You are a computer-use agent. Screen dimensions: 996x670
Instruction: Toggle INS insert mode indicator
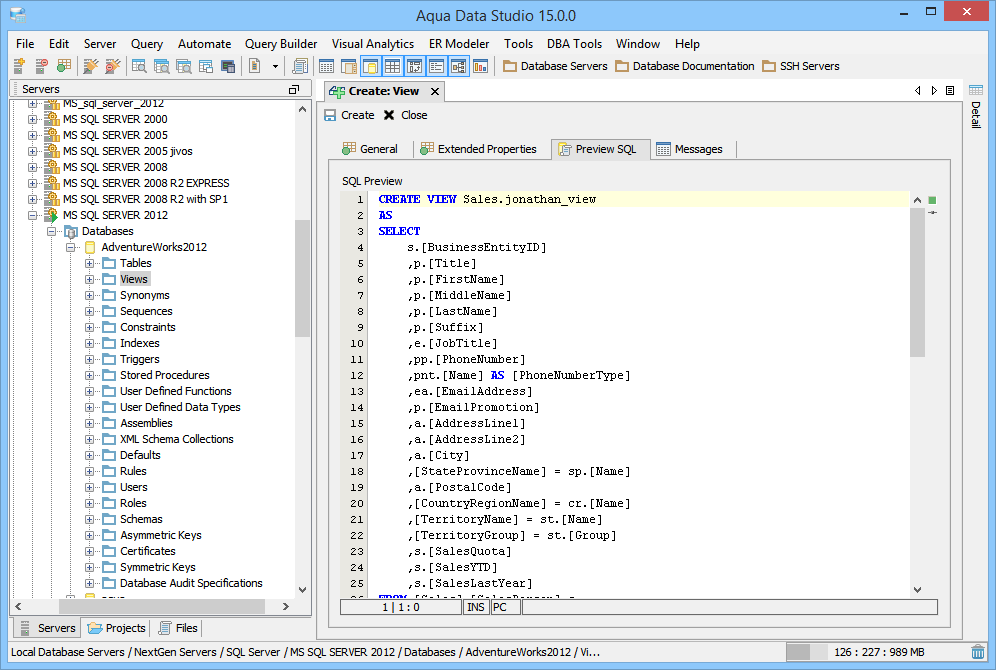coord(476,607)
